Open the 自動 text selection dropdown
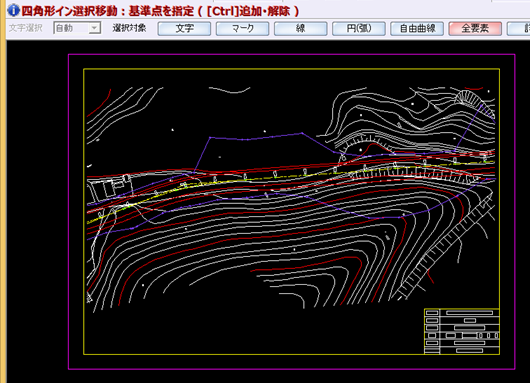The image size is (530, 383). 95,28
